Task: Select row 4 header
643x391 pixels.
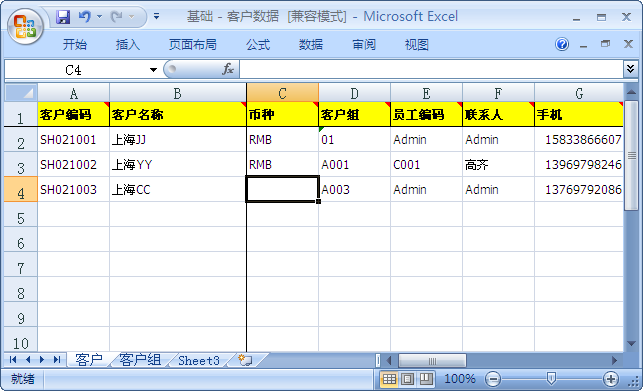Action: pos(21,190)
